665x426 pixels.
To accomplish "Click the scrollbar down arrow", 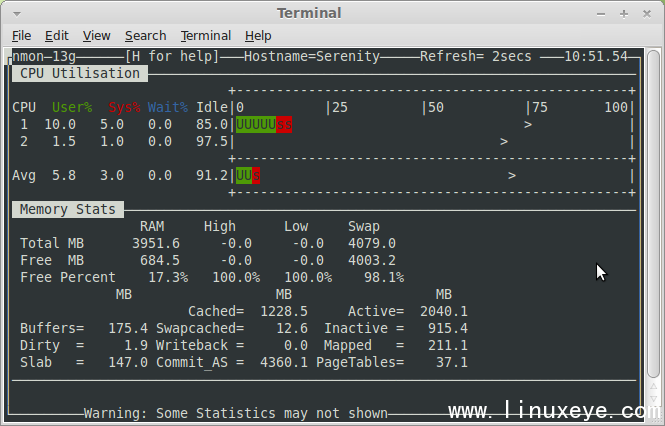I will (654, 399).
